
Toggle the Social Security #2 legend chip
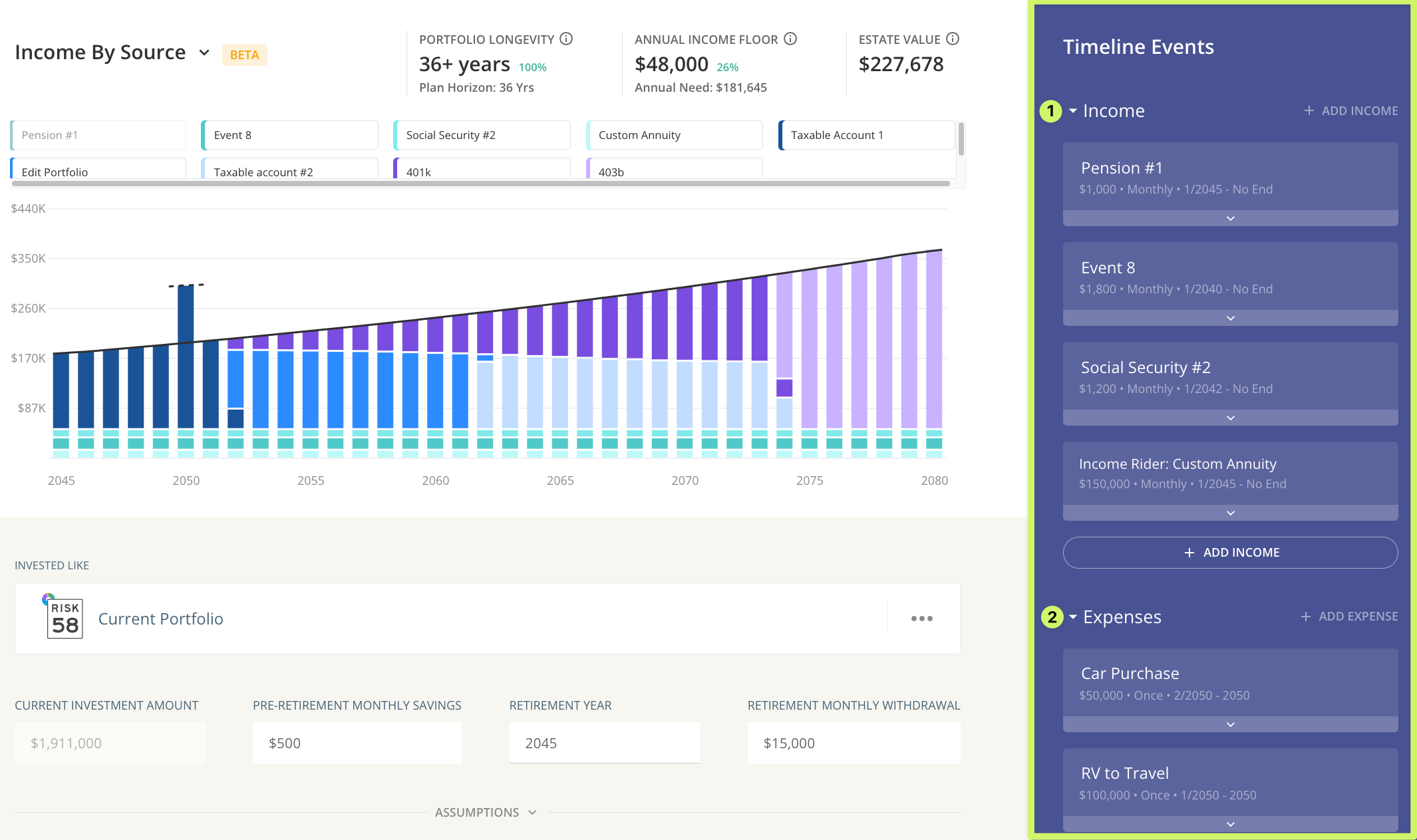(481, 134)
